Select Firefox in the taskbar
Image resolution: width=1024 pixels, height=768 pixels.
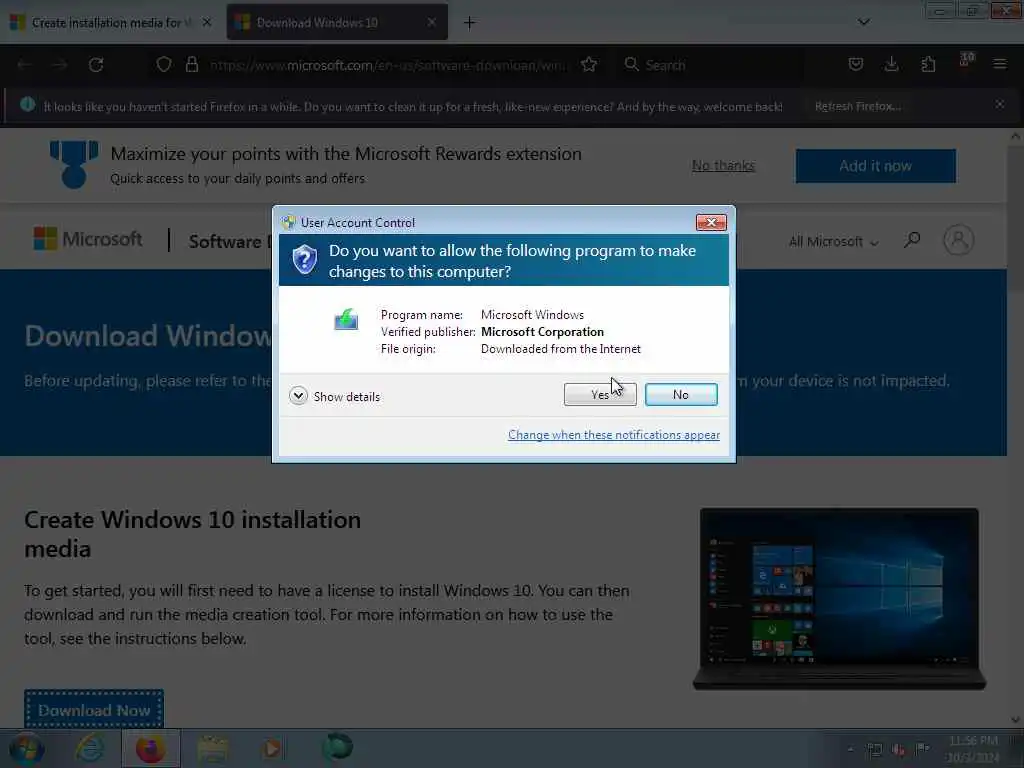[150, 748]
